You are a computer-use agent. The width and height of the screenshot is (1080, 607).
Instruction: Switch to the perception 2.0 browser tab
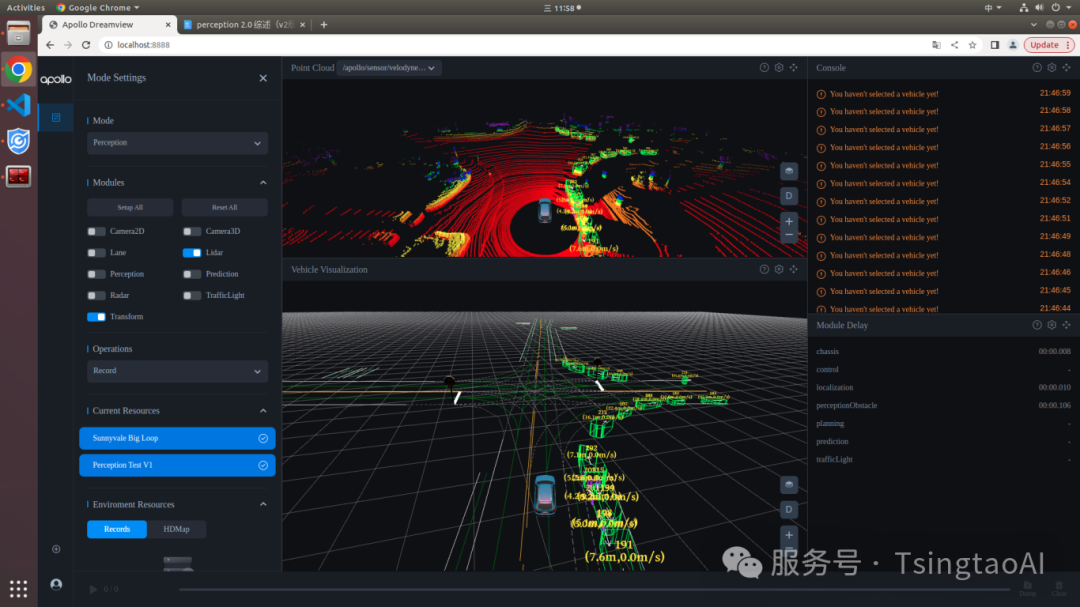click(244, 25)
